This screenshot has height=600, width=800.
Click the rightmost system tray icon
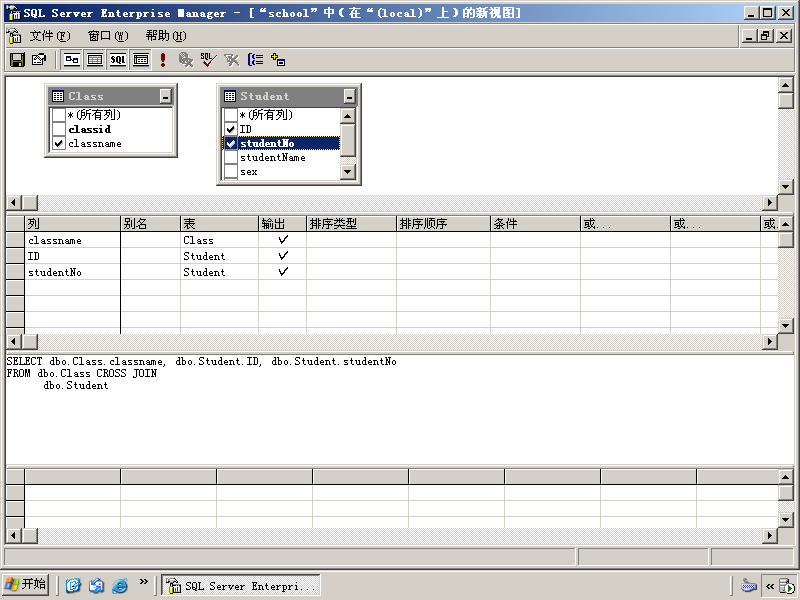click(786, 586)
